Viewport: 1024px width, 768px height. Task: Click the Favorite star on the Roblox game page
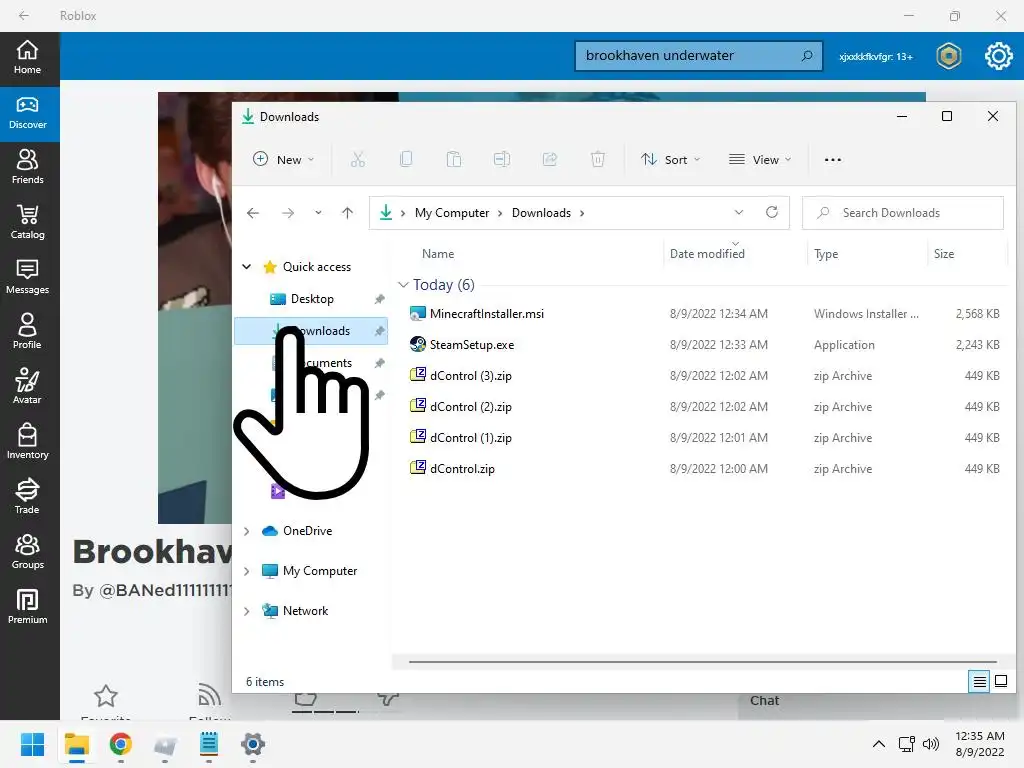[106, 696]
